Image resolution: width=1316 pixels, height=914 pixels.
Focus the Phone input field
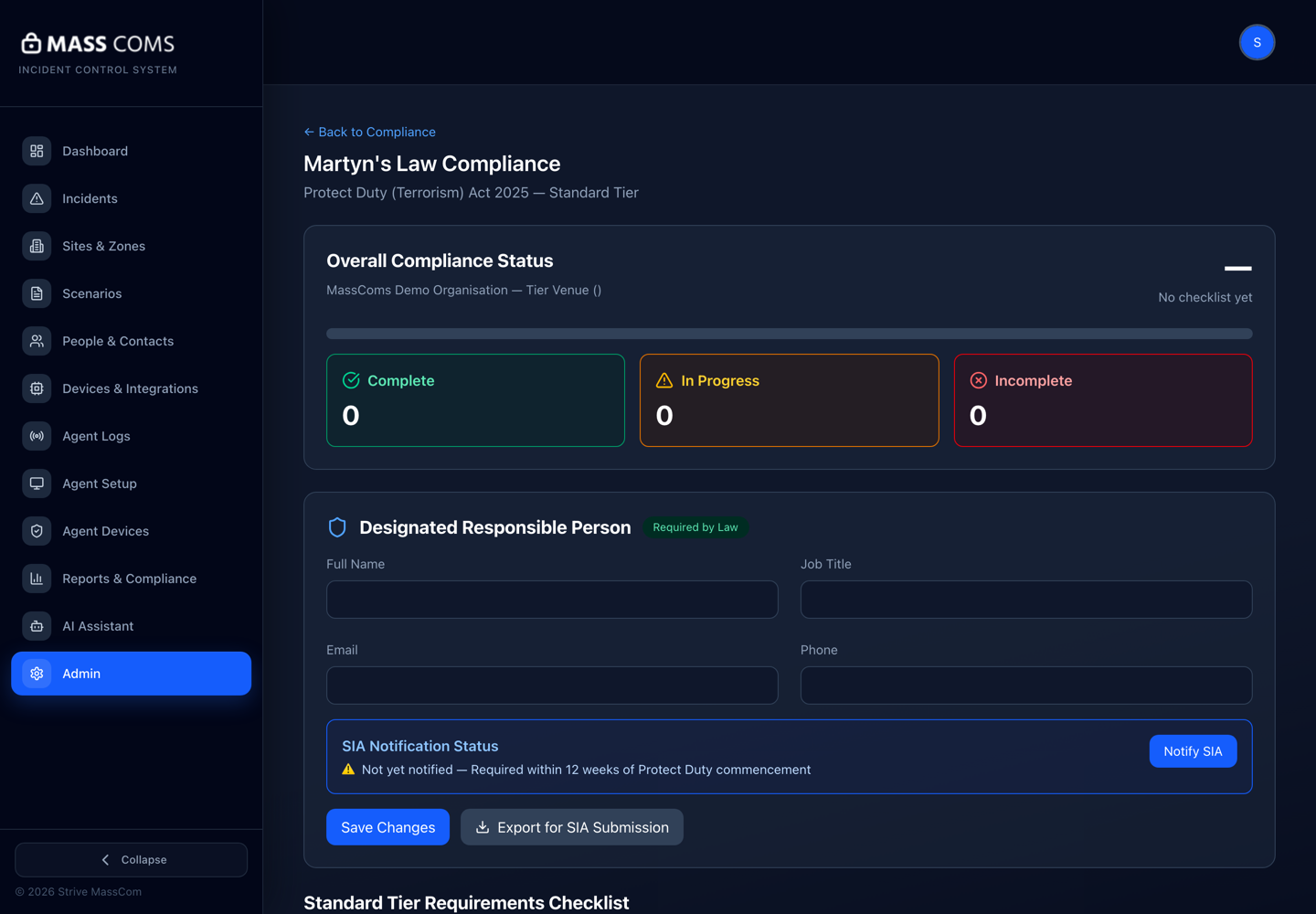[1026, 685]
